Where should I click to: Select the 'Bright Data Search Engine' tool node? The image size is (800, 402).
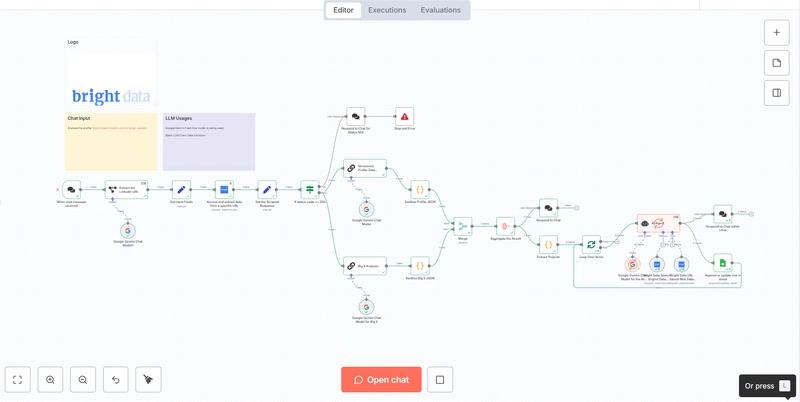(657, 264)
